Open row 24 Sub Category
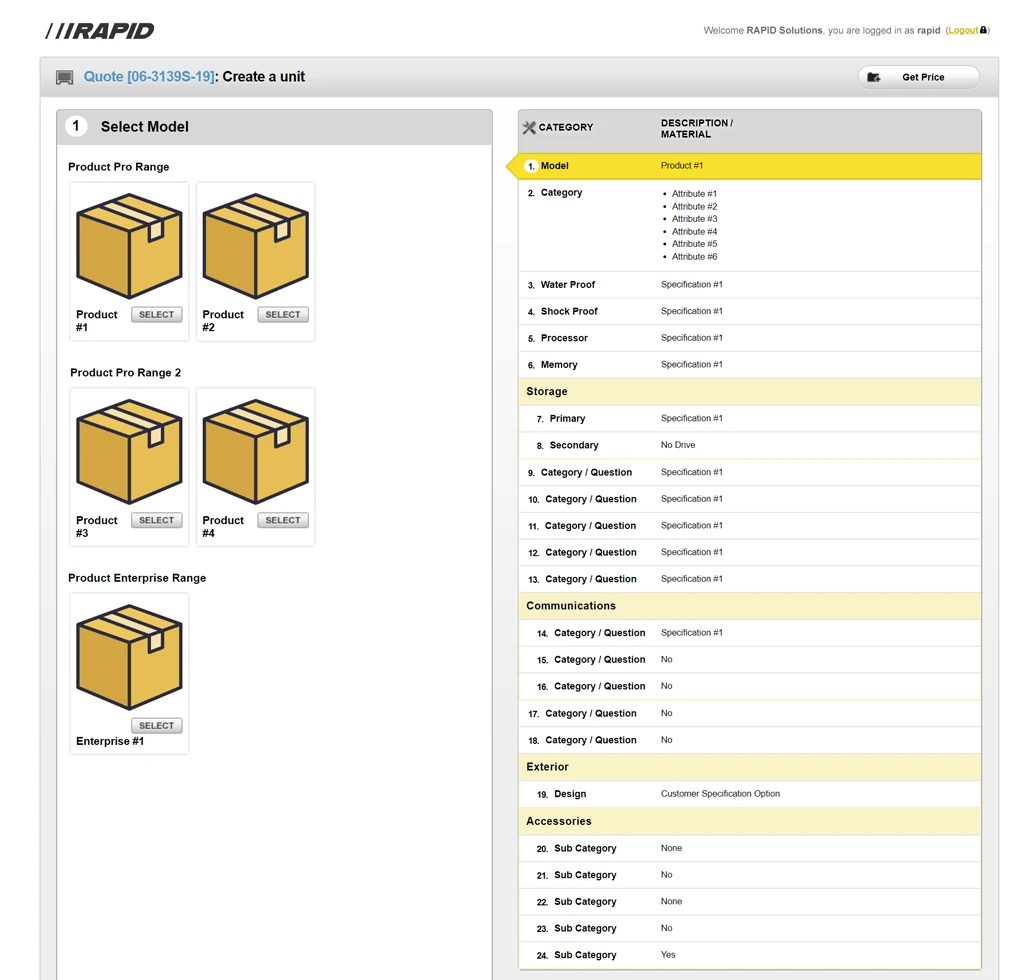 (x=749, y=955)
